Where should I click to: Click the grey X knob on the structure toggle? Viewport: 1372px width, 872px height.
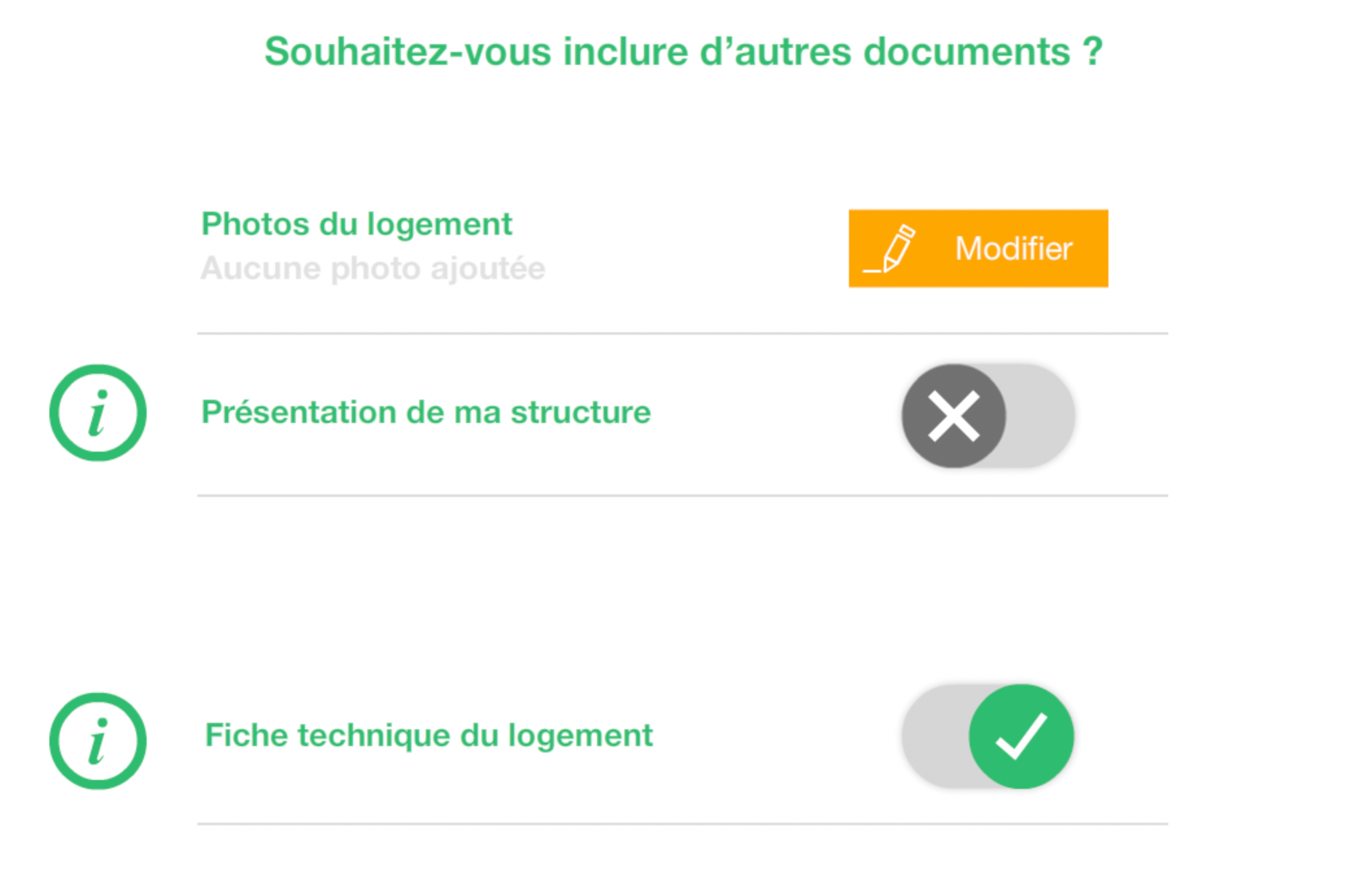[953, 416]
